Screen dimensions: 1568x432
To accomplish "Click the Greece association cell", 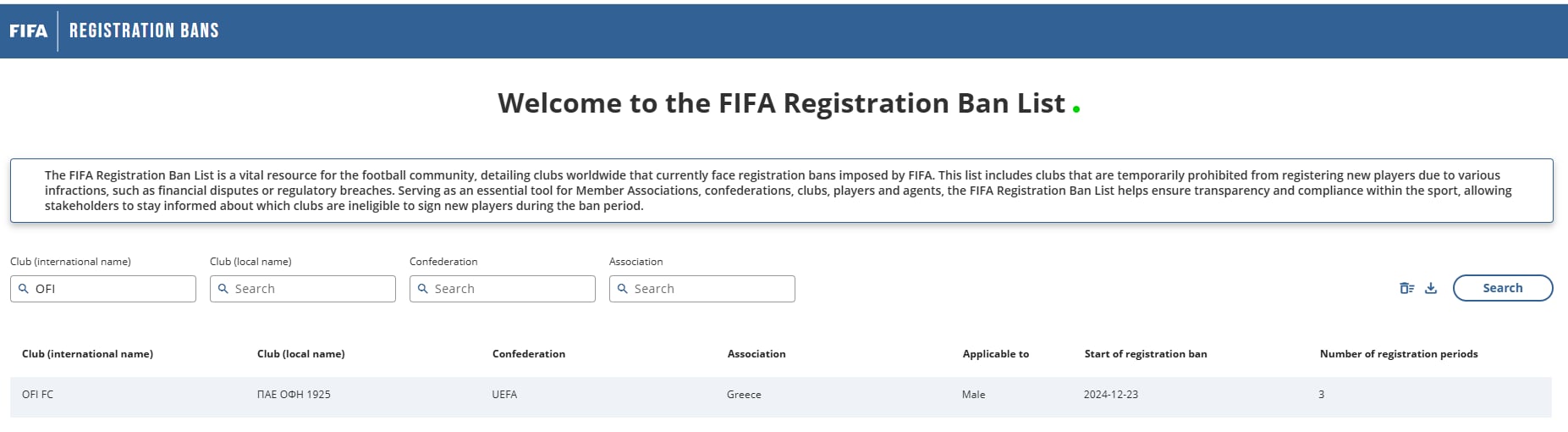I will pos(744,395).
